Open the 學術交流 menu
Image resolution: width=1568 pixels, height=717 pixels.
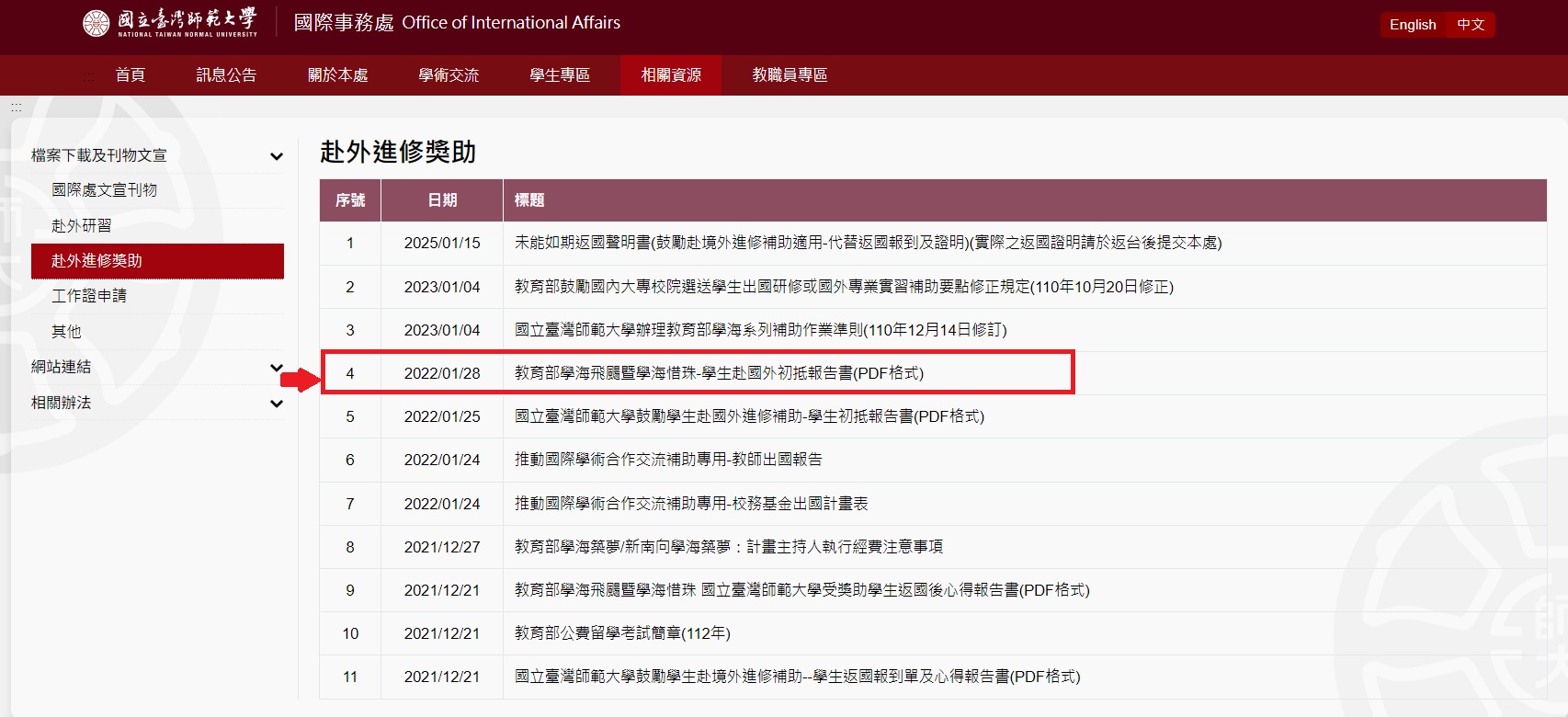pos(449,75)
